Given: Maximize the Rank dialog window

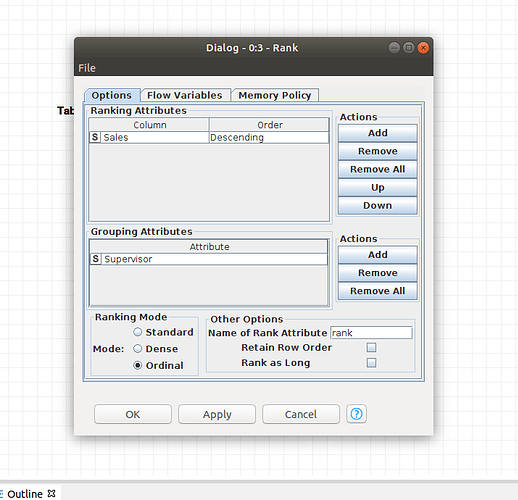Looking at the screenshot, I should (409, 48).
